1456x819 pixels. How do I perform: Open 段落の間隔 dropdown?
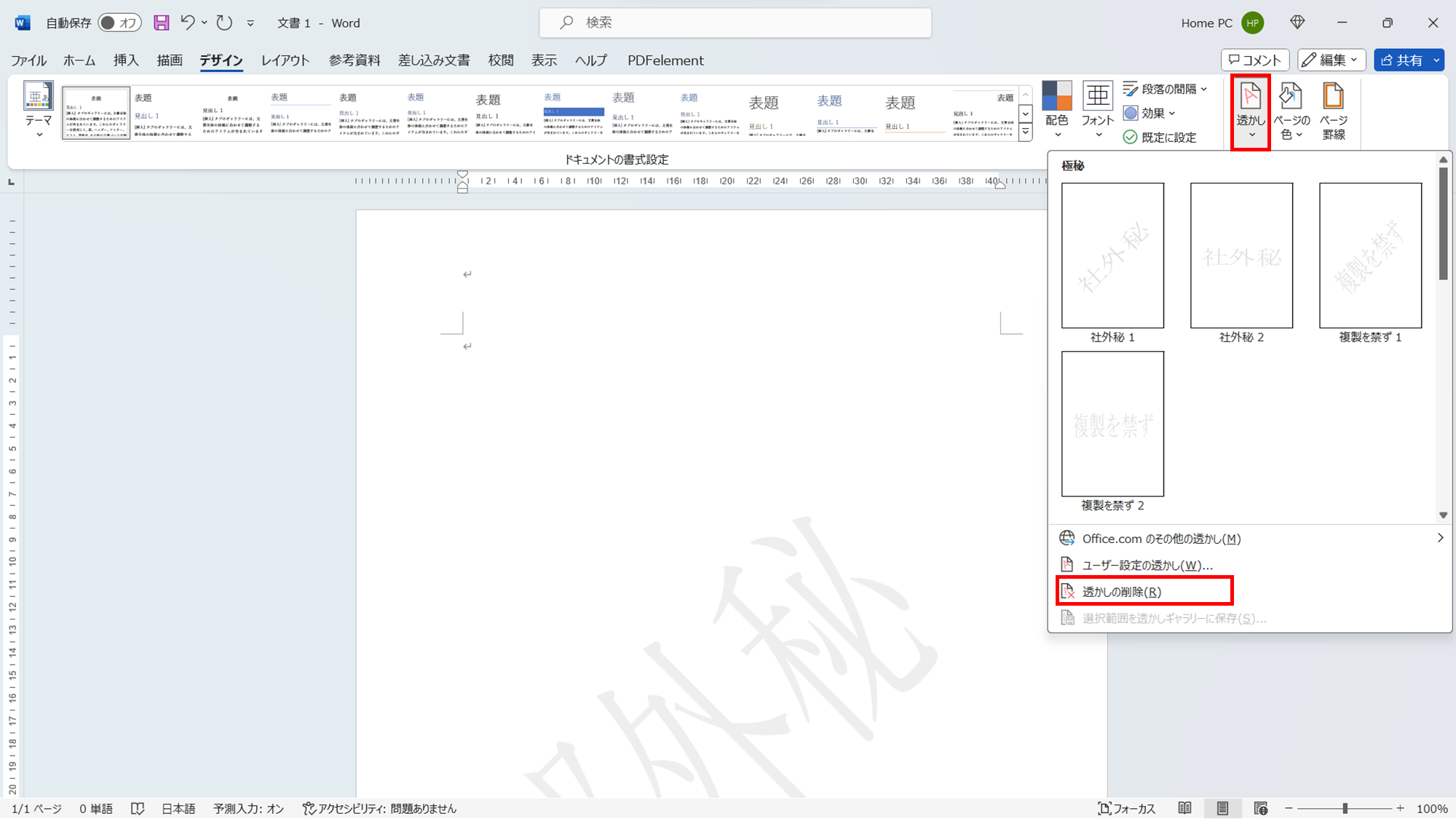[1166, 89]
